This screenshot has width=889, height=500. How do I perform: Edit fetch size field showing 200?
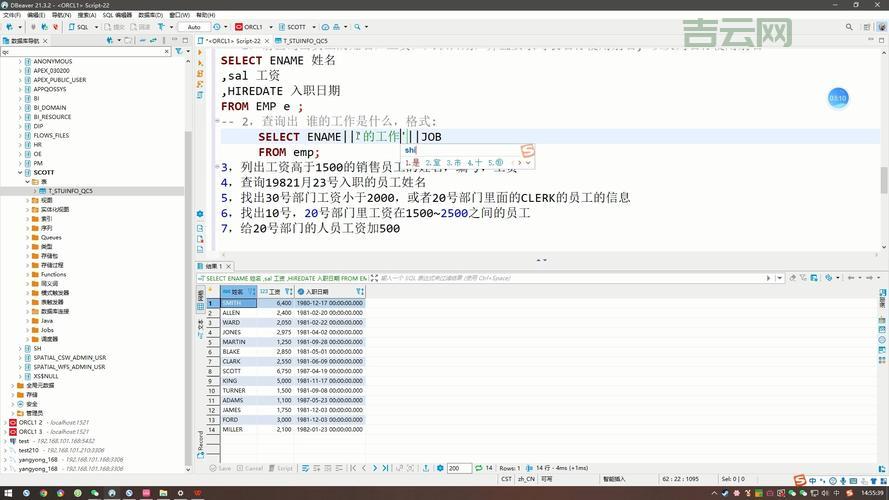[x=459, y=468]
